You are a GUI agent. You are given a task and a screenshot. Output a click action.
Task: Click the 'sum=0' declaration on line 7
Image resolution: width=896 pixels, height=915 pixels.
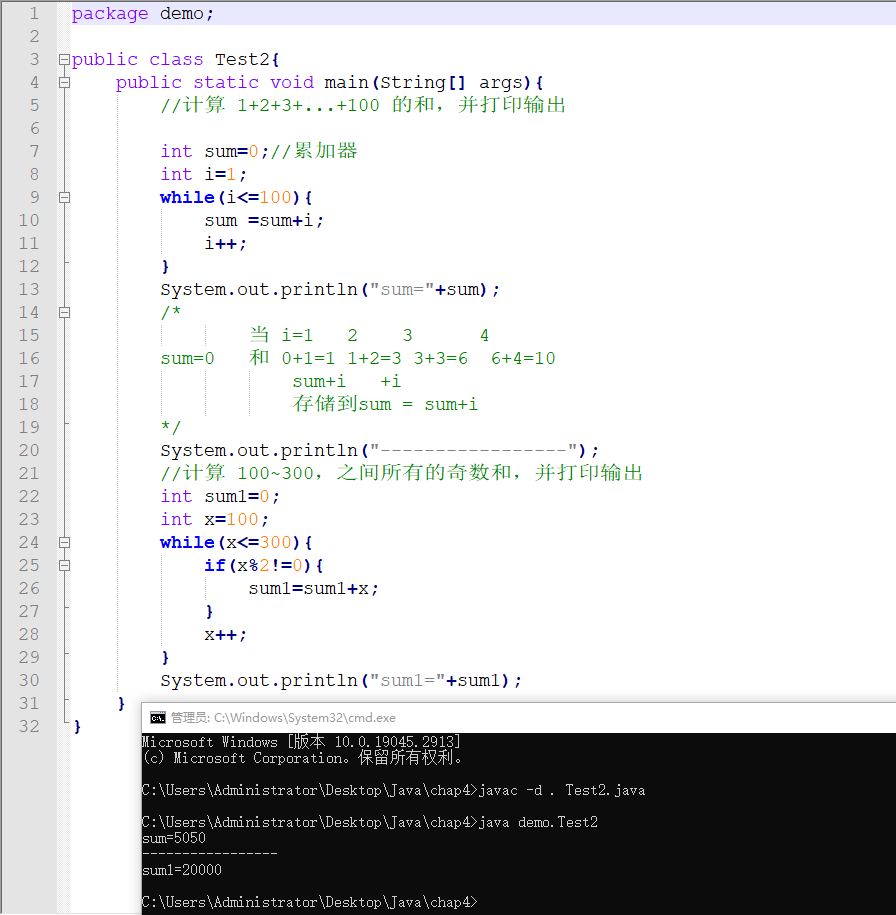coord(236,152)
